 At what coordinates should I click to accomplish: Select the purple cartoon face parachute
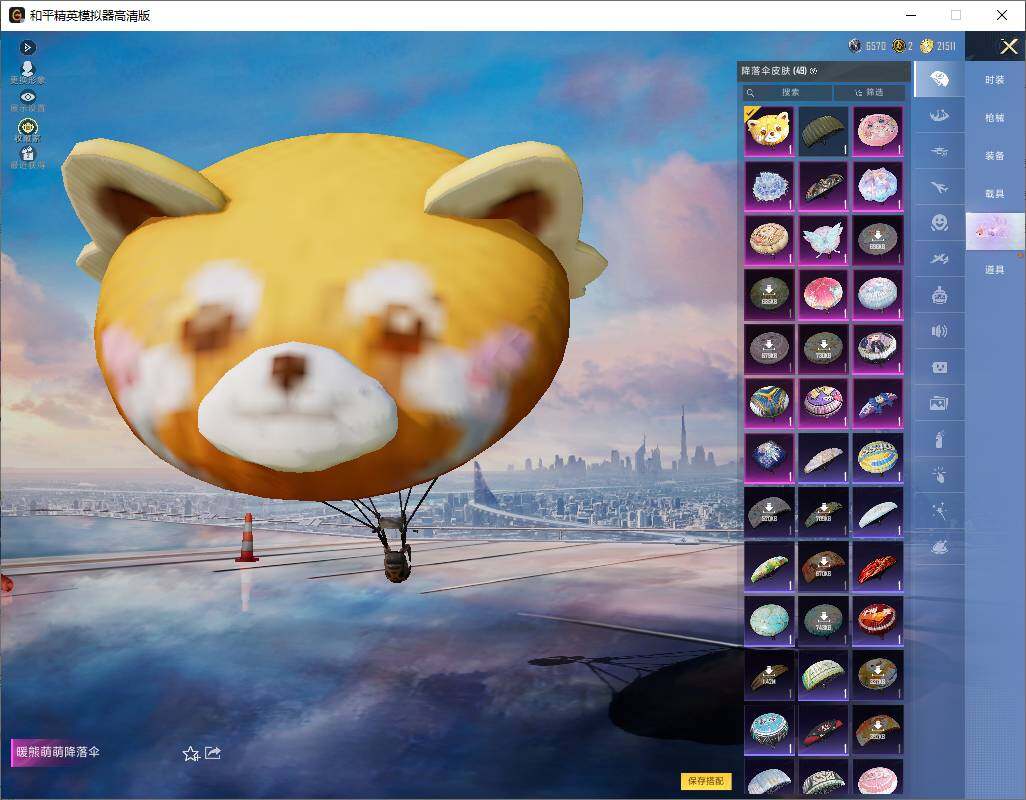(x=823, y=402)
